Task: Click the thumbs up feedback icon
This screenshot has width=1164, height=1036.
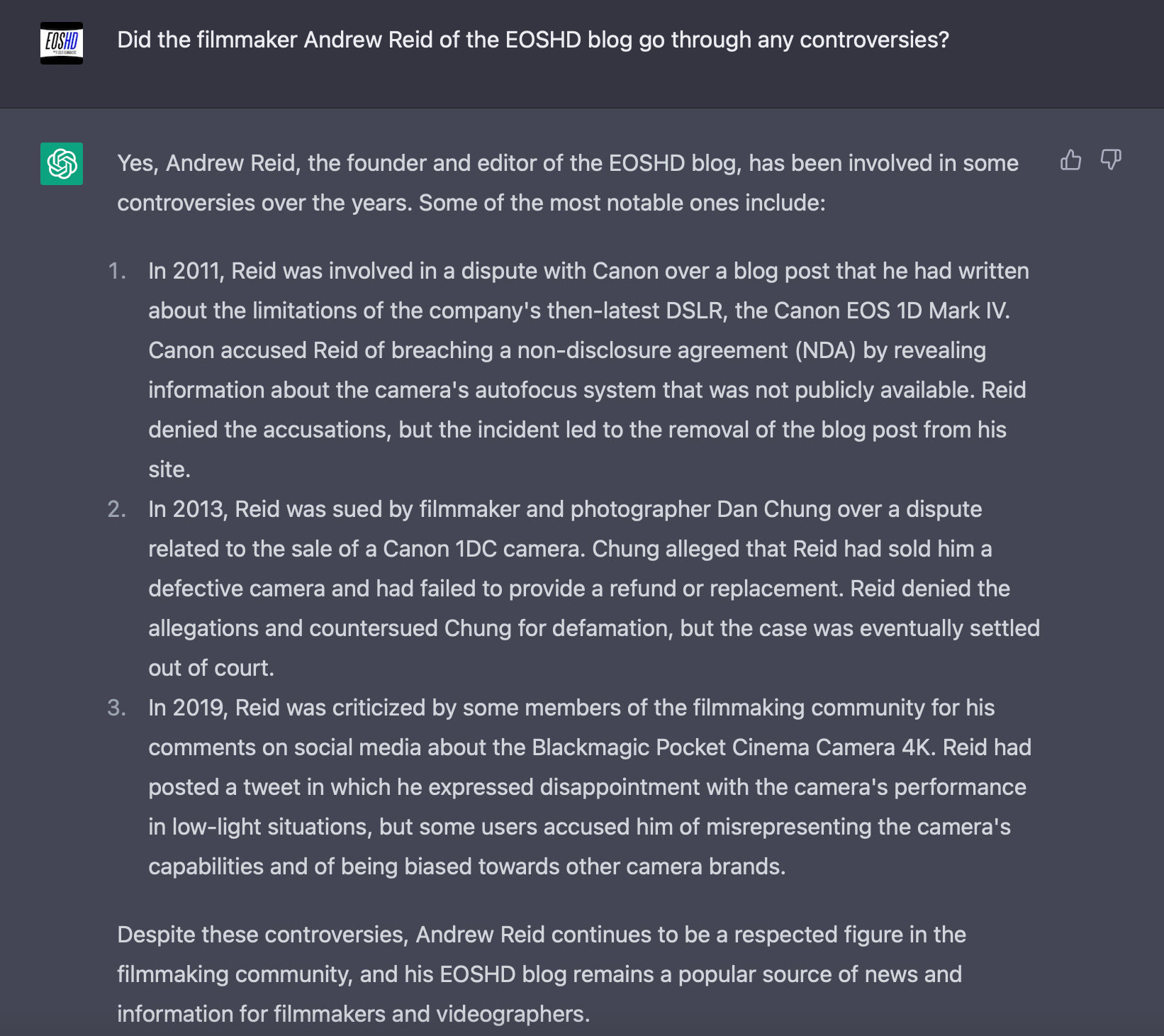Action: 1070,160
